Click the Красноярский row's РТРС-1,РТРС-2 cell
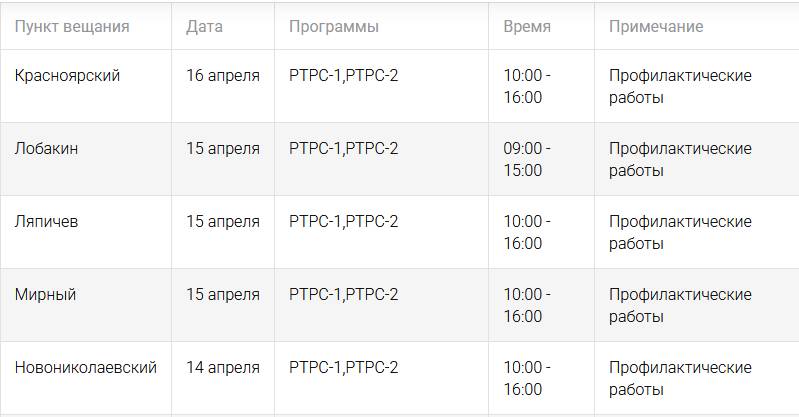Viewport: 799px width, 417px height. click(x=343, y=76)
